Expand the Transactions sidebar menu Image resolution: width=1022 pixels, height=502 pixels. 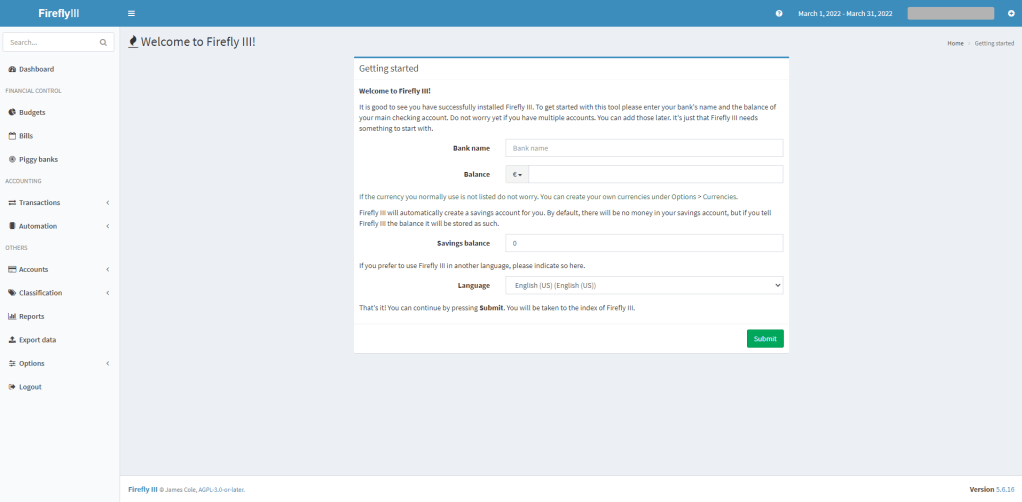(x=40, y=203)
